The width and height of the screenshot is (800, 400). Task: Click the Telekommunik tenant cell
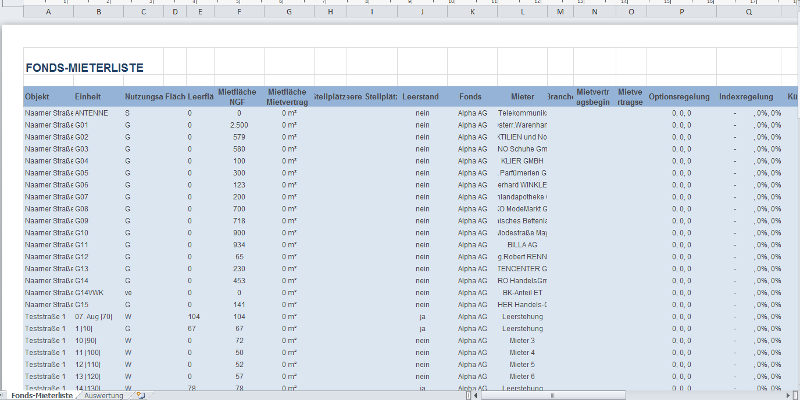(522, 113)
